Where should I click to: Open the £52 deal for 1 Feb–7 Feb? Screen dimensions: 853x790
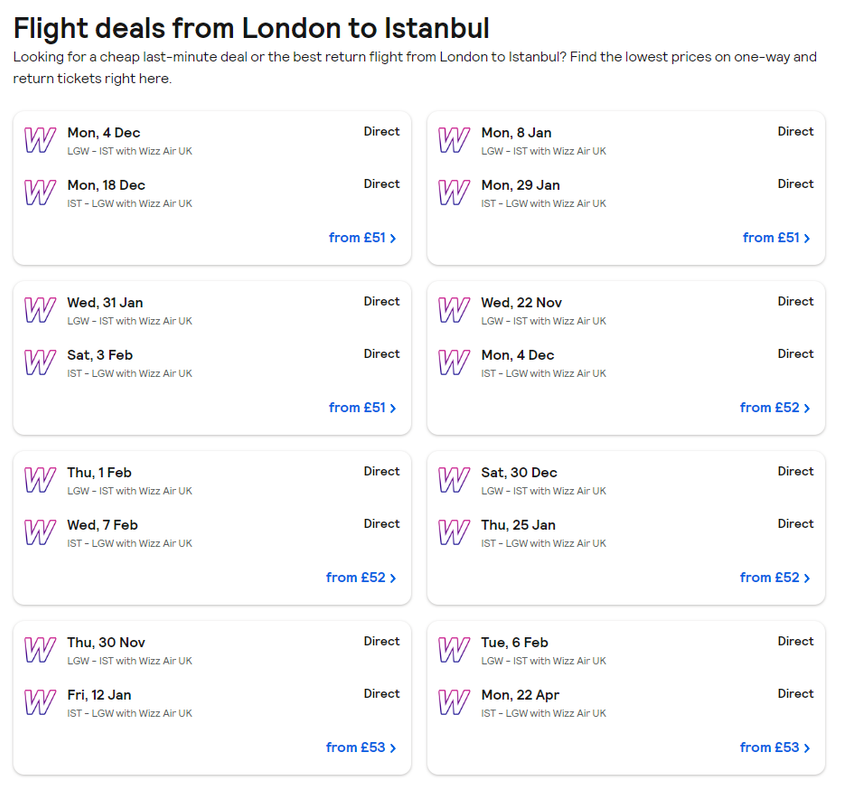click(x=361, y=577)
